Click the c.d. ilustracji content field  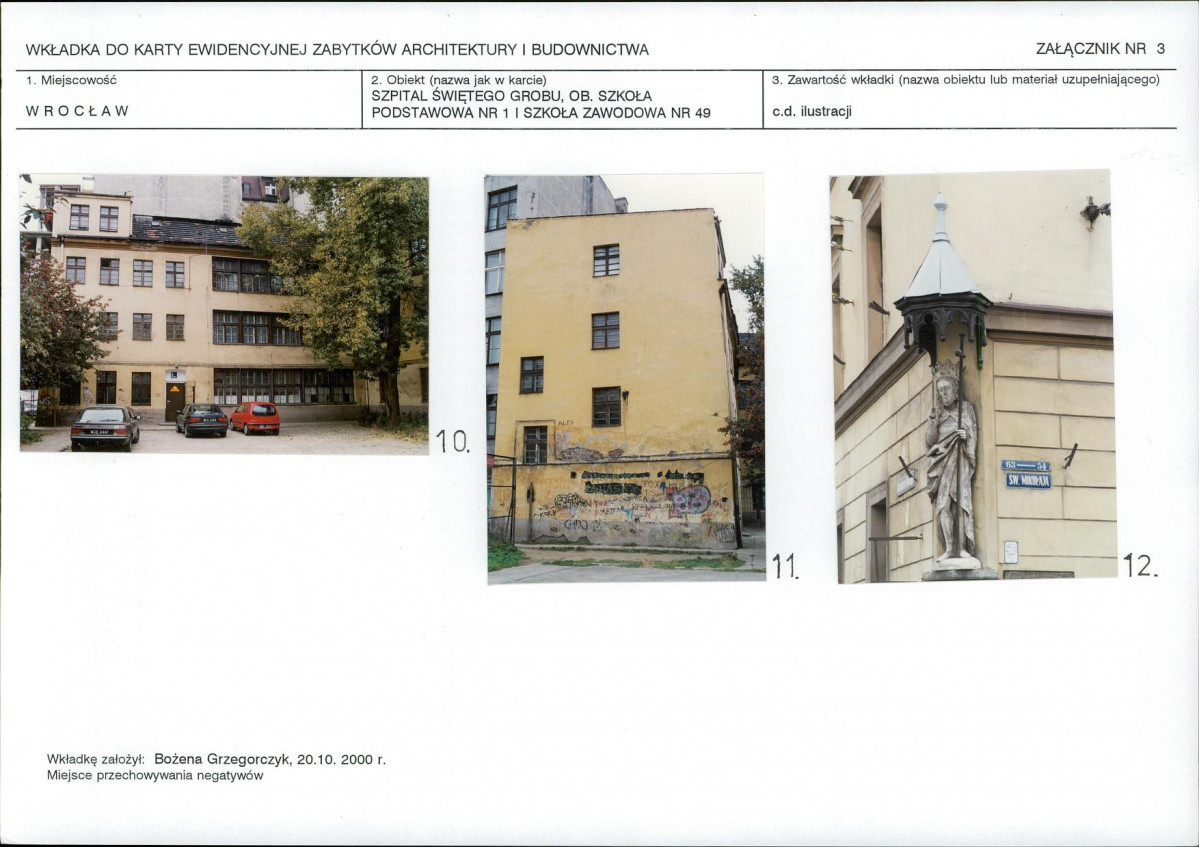(811, 112)
